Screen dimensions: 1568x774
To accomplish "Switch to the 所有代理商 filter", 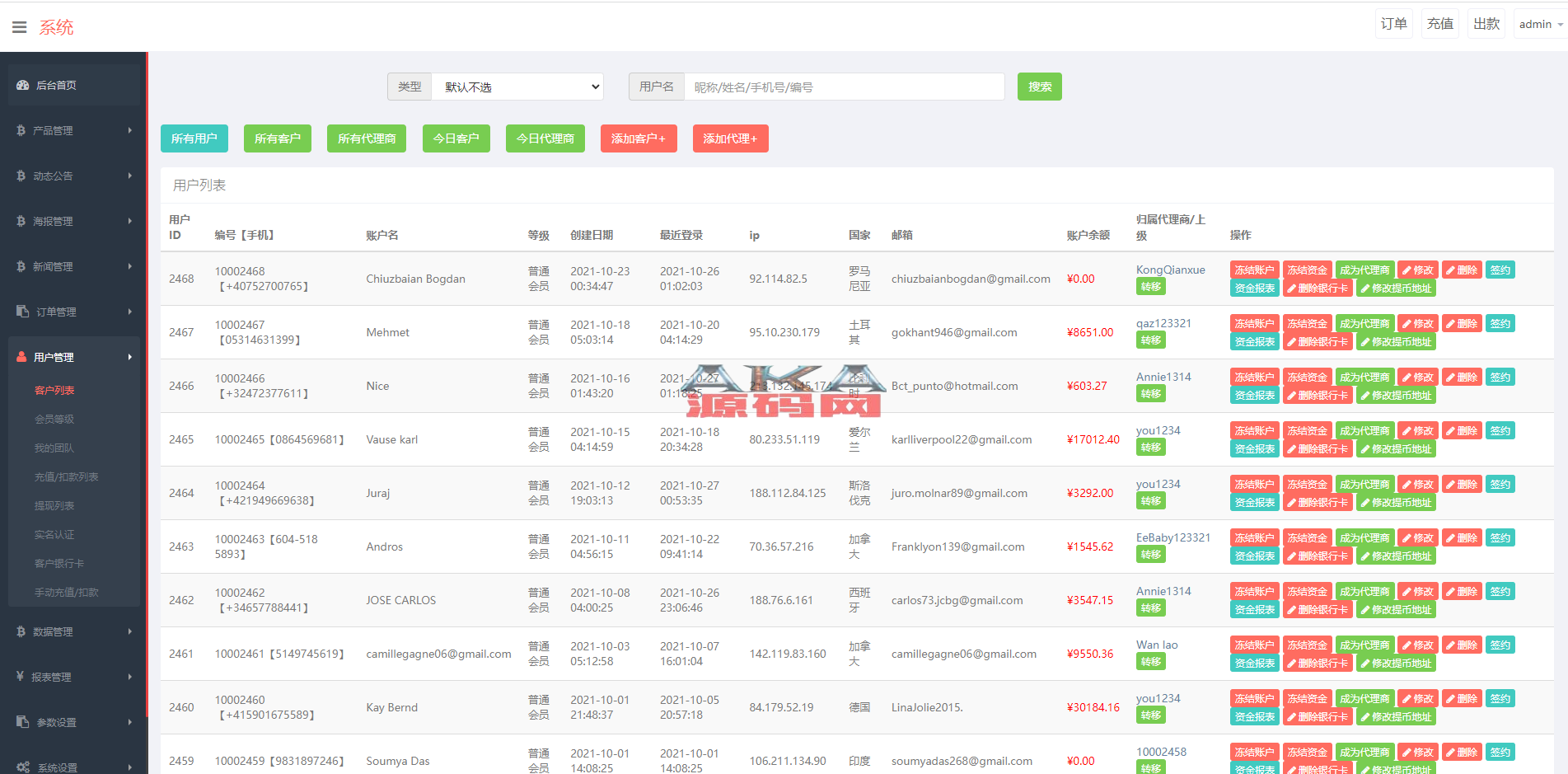I will pos(367,138).
